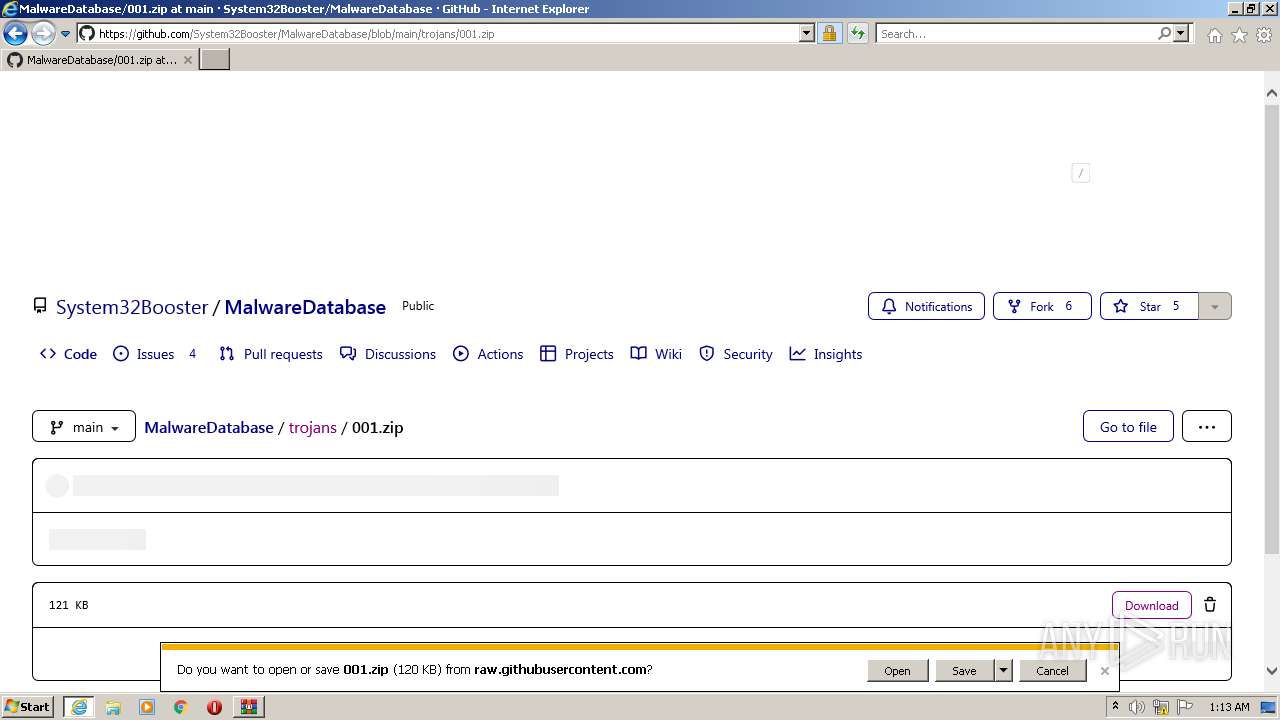Click the slash search shortcut box
Screen dimensions: 1280x720
[x=1080, y=173]
